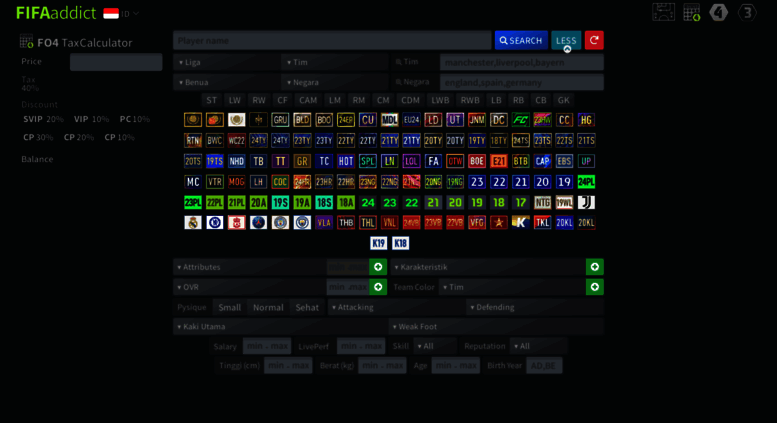Open the OVR dropdown

click(x=249, y=287)
